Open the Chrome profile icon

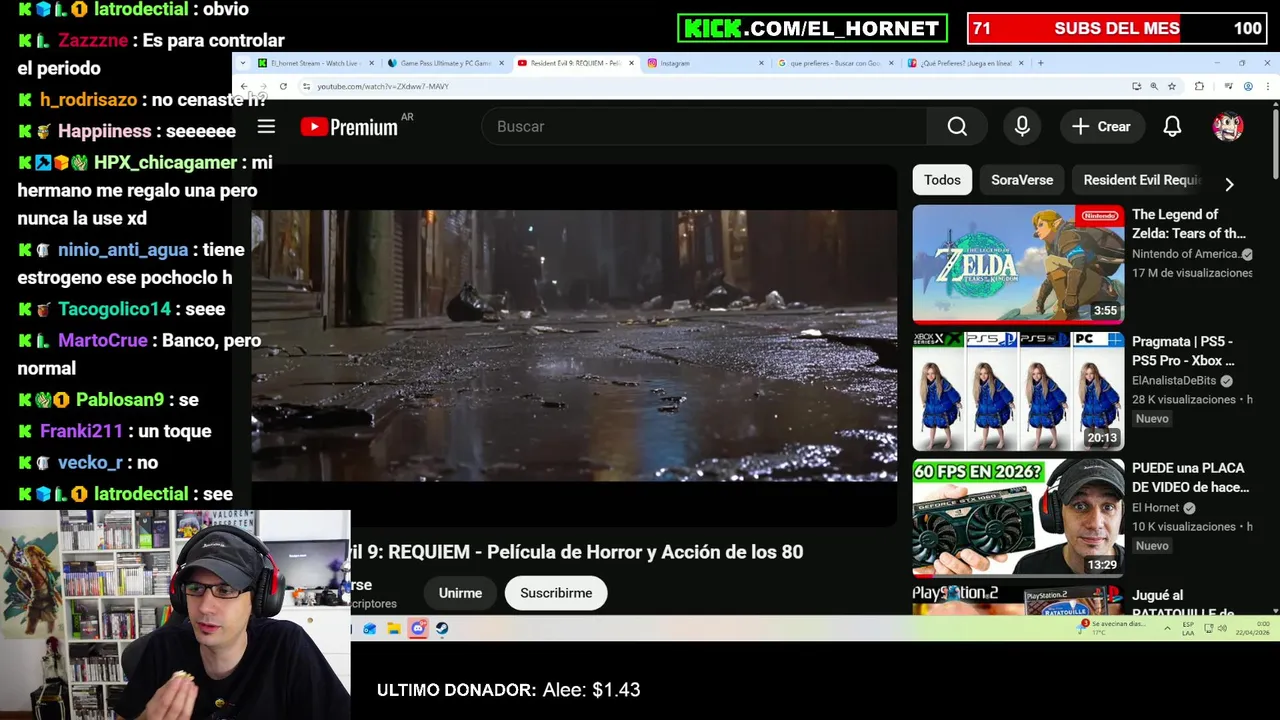point(1248,87)
